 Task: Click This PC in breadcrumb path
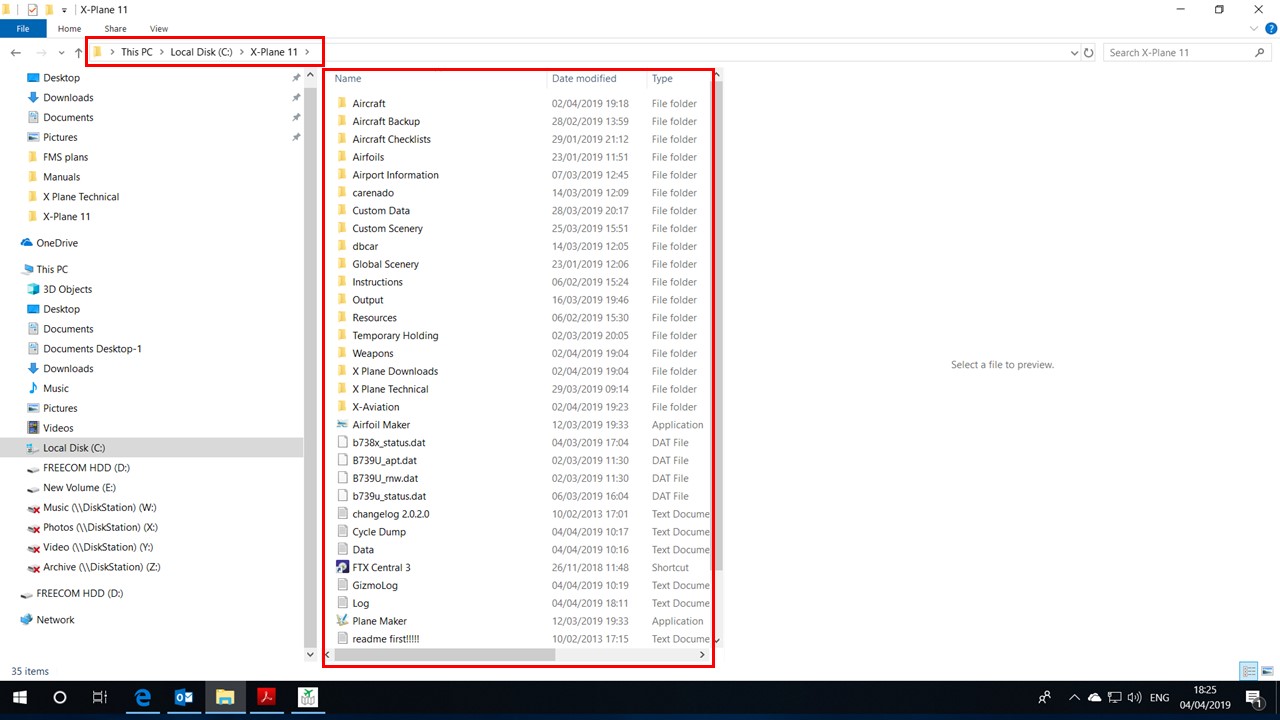(137, 52)
